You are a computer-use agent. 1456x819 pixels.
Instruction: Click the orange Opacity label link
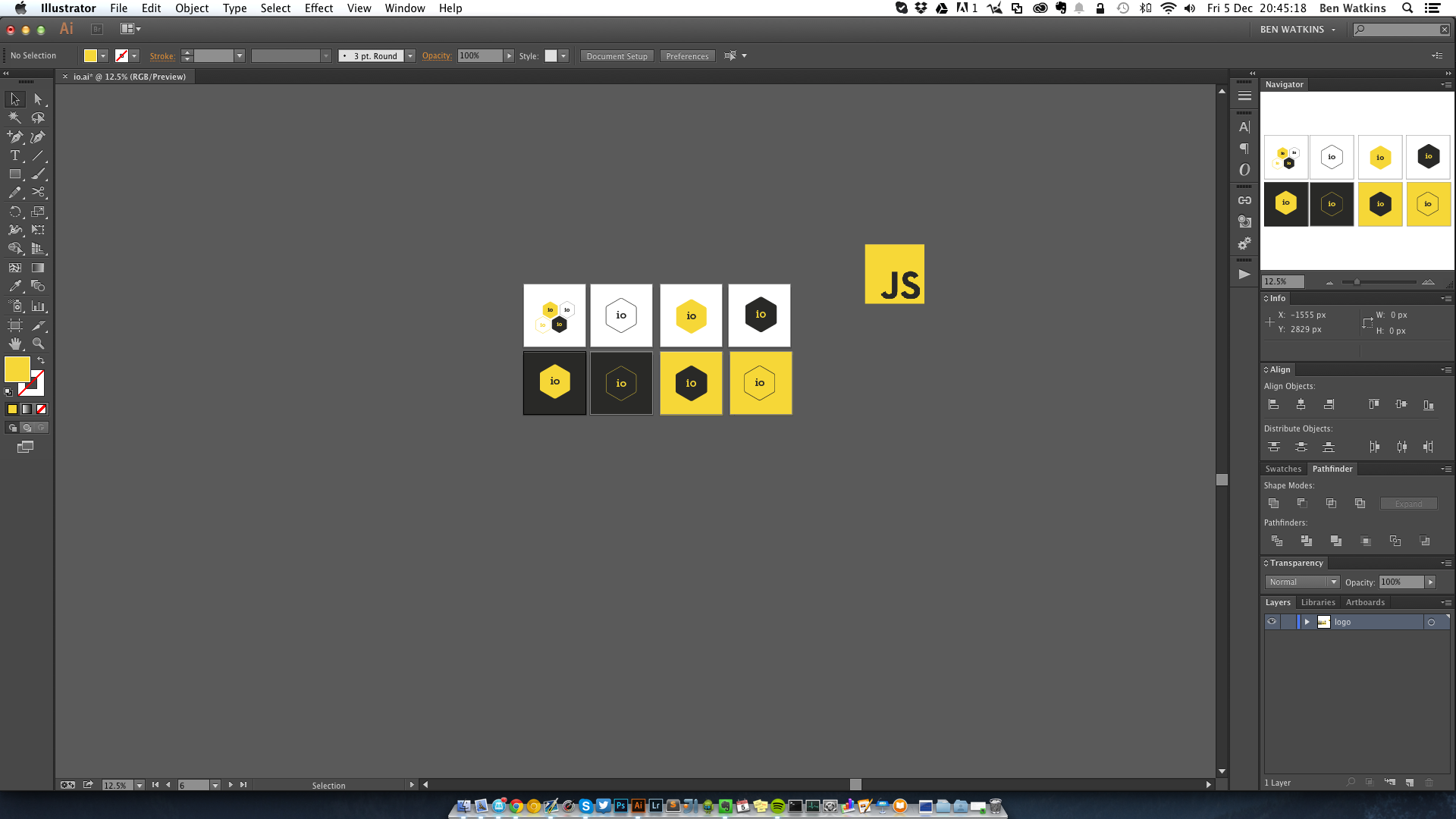pos(436,55)
